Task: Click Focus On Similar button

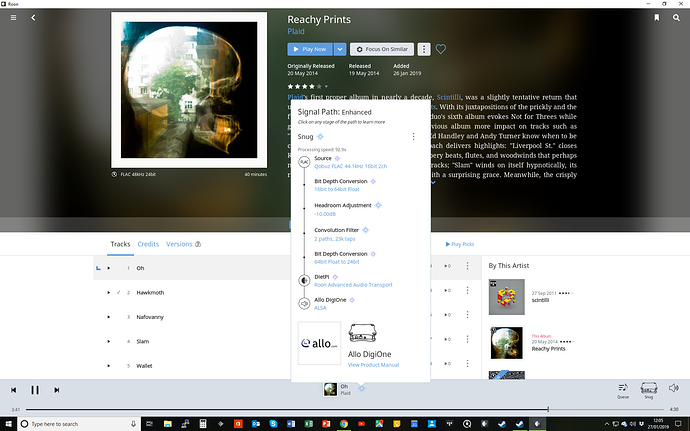Action: pos(382,49)
